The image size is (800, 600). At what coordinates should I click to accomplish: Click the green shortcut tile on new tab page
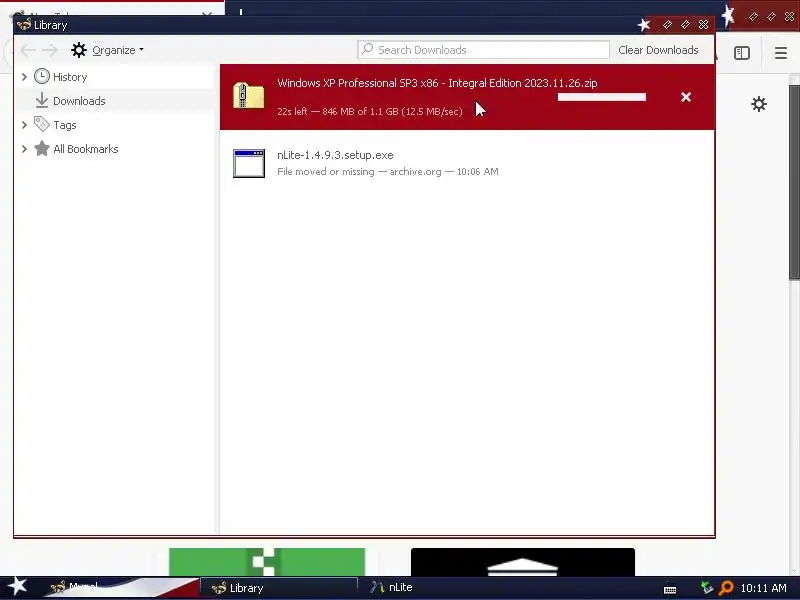(x=267, y=562)
